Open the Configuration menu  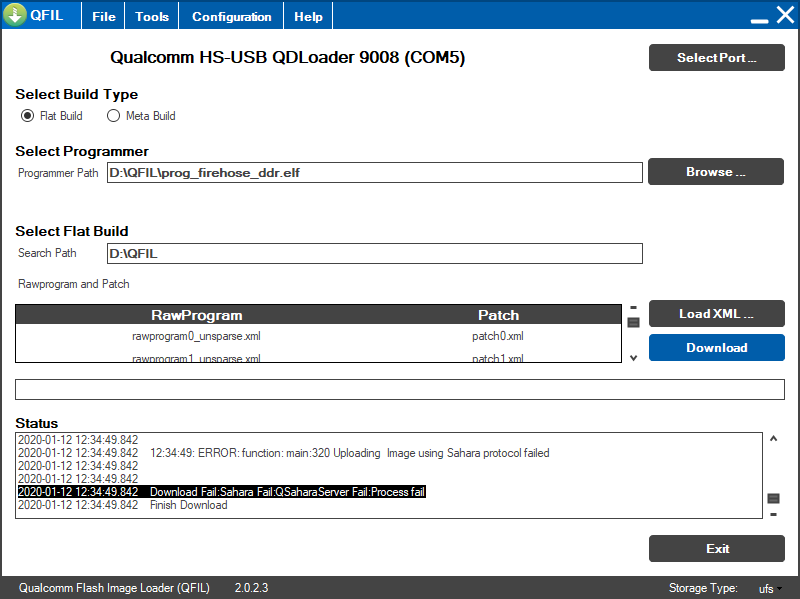point(231,16)
